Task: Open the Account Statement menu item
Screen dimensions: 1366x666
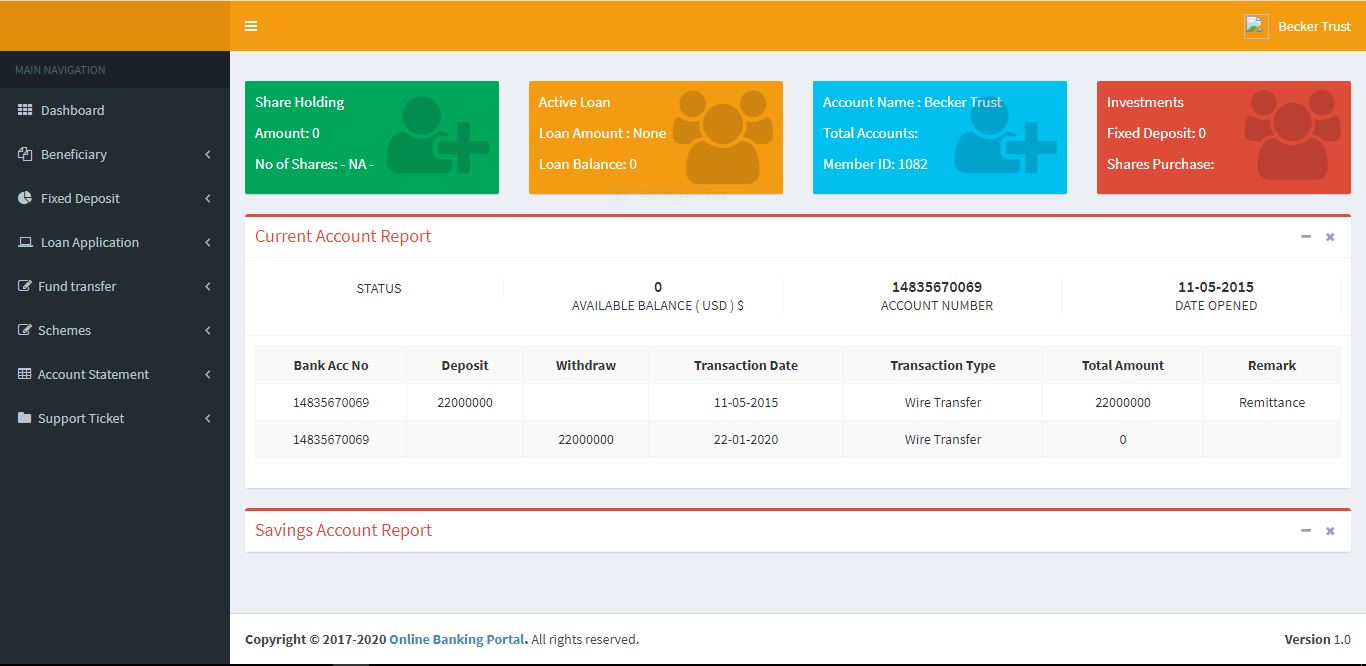Action: tap(115, 374)
